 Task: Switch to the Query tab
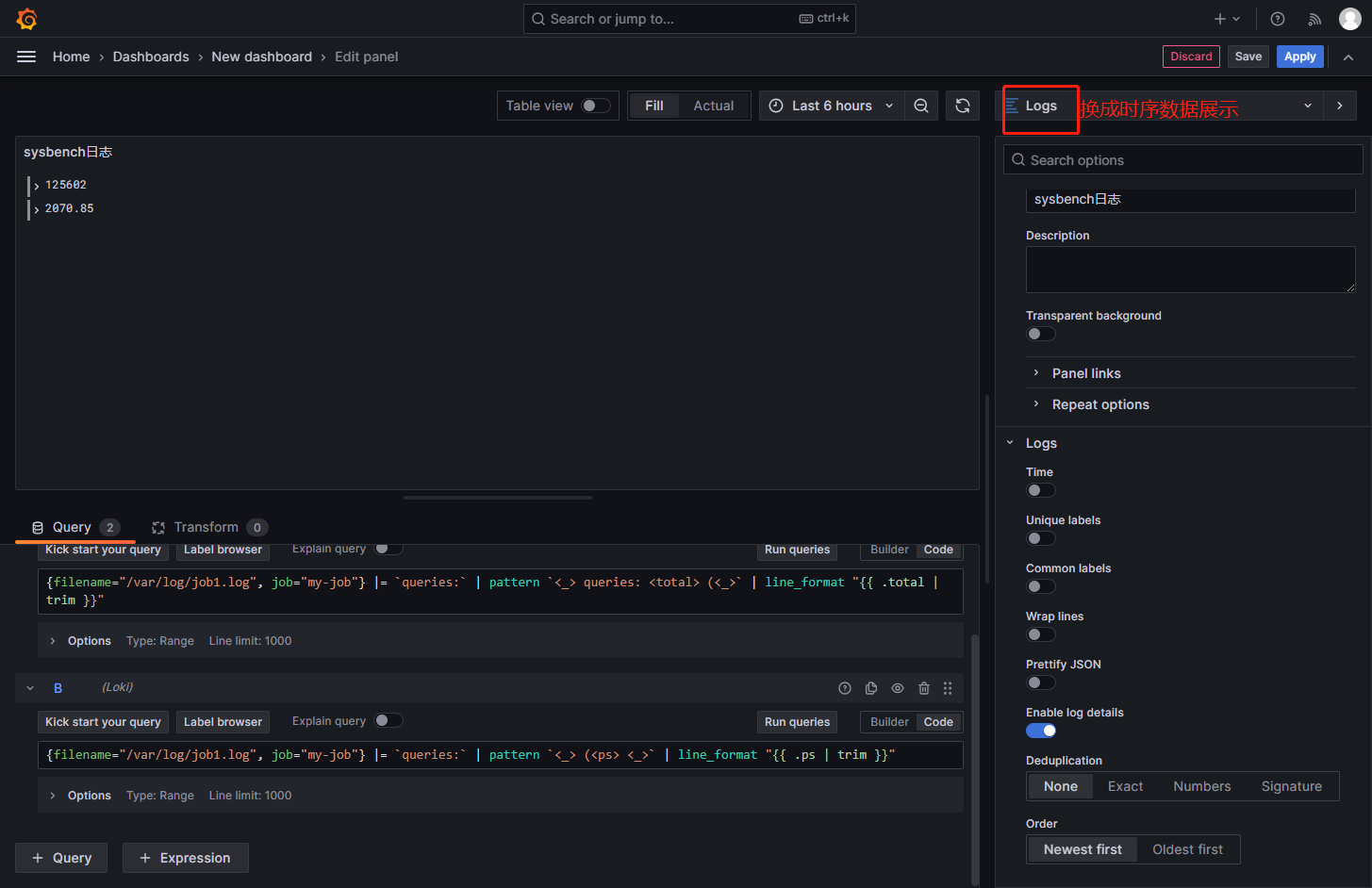click(x=74, y=527)
